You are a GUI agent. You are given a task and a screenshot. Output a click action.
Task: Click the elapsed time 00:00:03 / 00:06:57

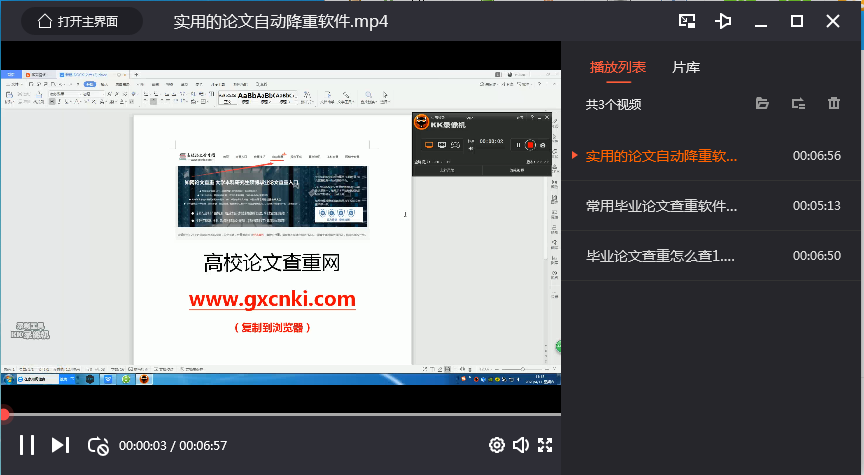pyautogui.click(x=173, y=445)
